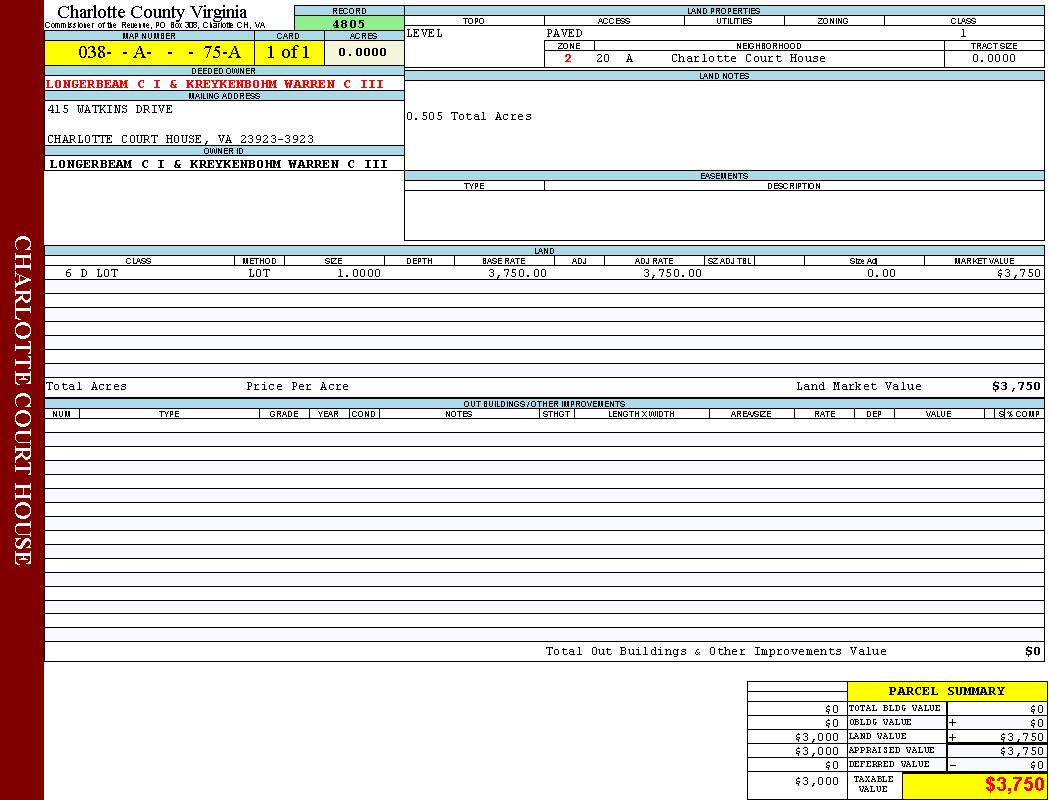Click the yellow Parcel Summary header
Viewport: 1050px width, 800px height.
click(x=946, y=691)
